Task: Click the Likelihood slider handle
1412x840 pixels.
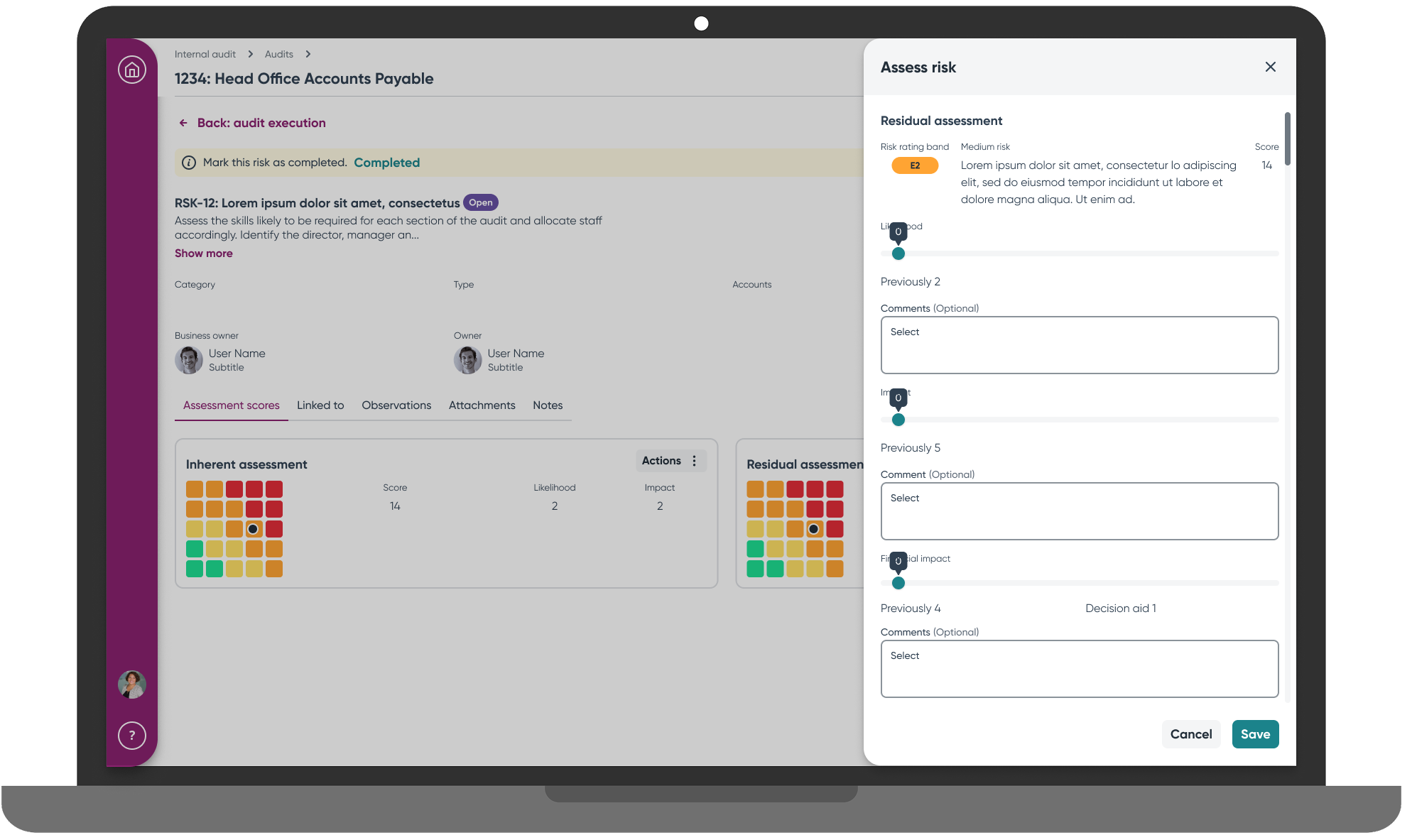Action: pyautogui.click(x=898, y=253)
